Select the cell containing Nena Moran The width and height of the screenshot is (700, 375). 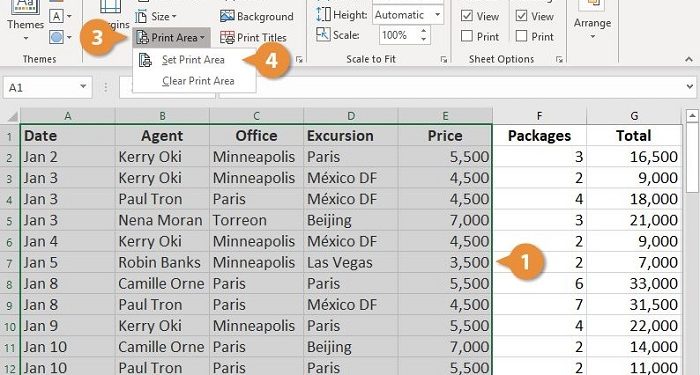click(162, 221)
